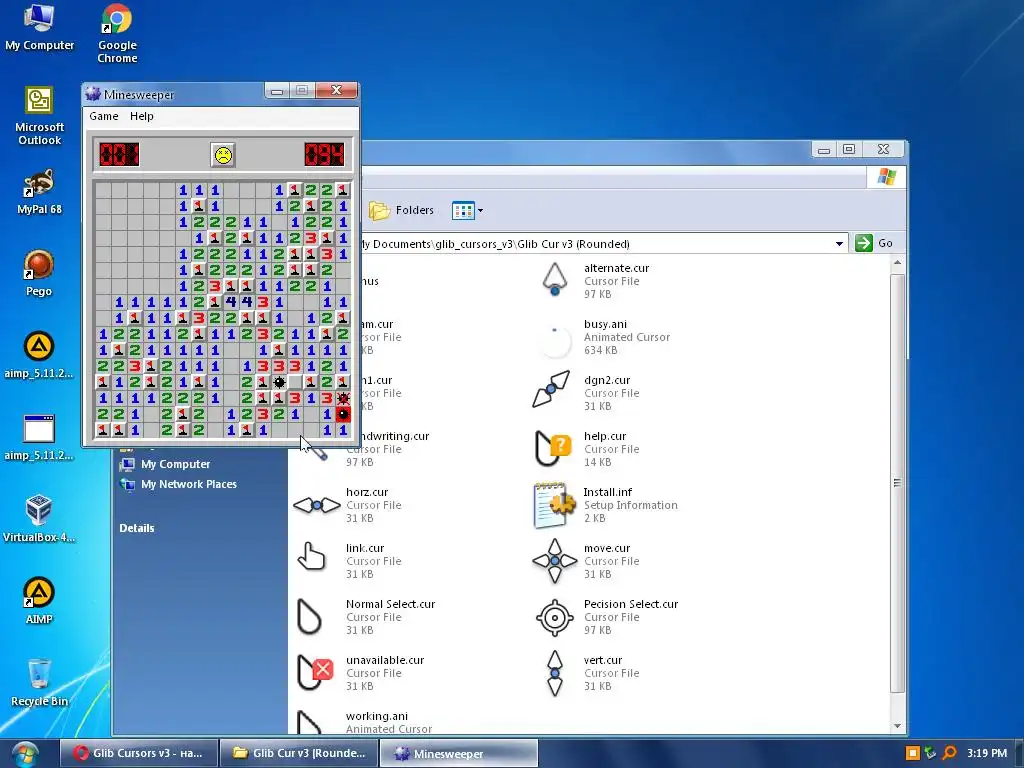This screenshot has height=768, width=1024.
Task: Open the Minesweeper Help menu
Action: tap(142, 116)
